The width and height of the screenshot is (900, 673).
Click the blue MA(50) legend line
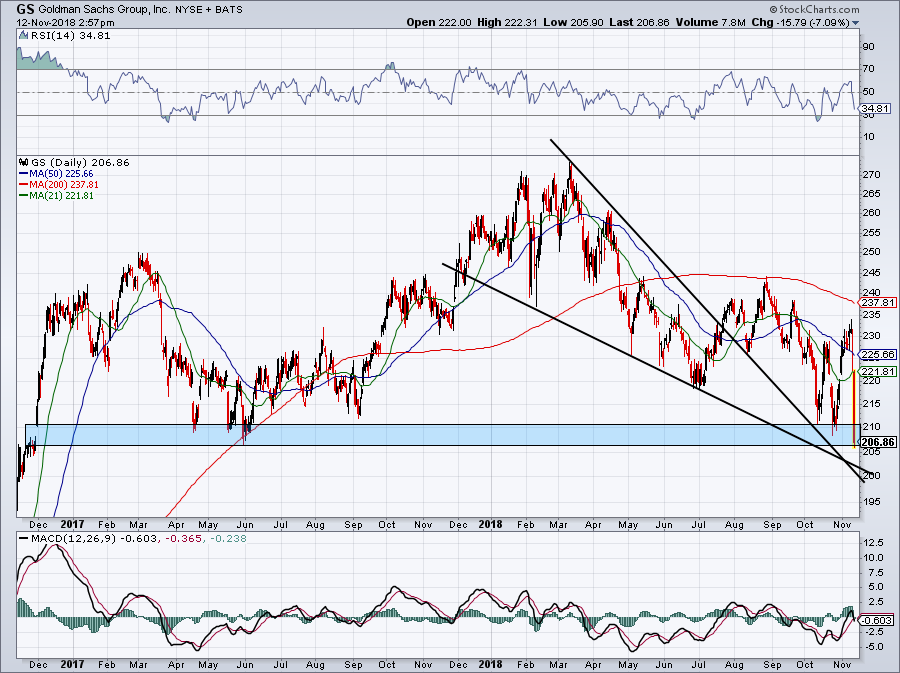point(24,173)
